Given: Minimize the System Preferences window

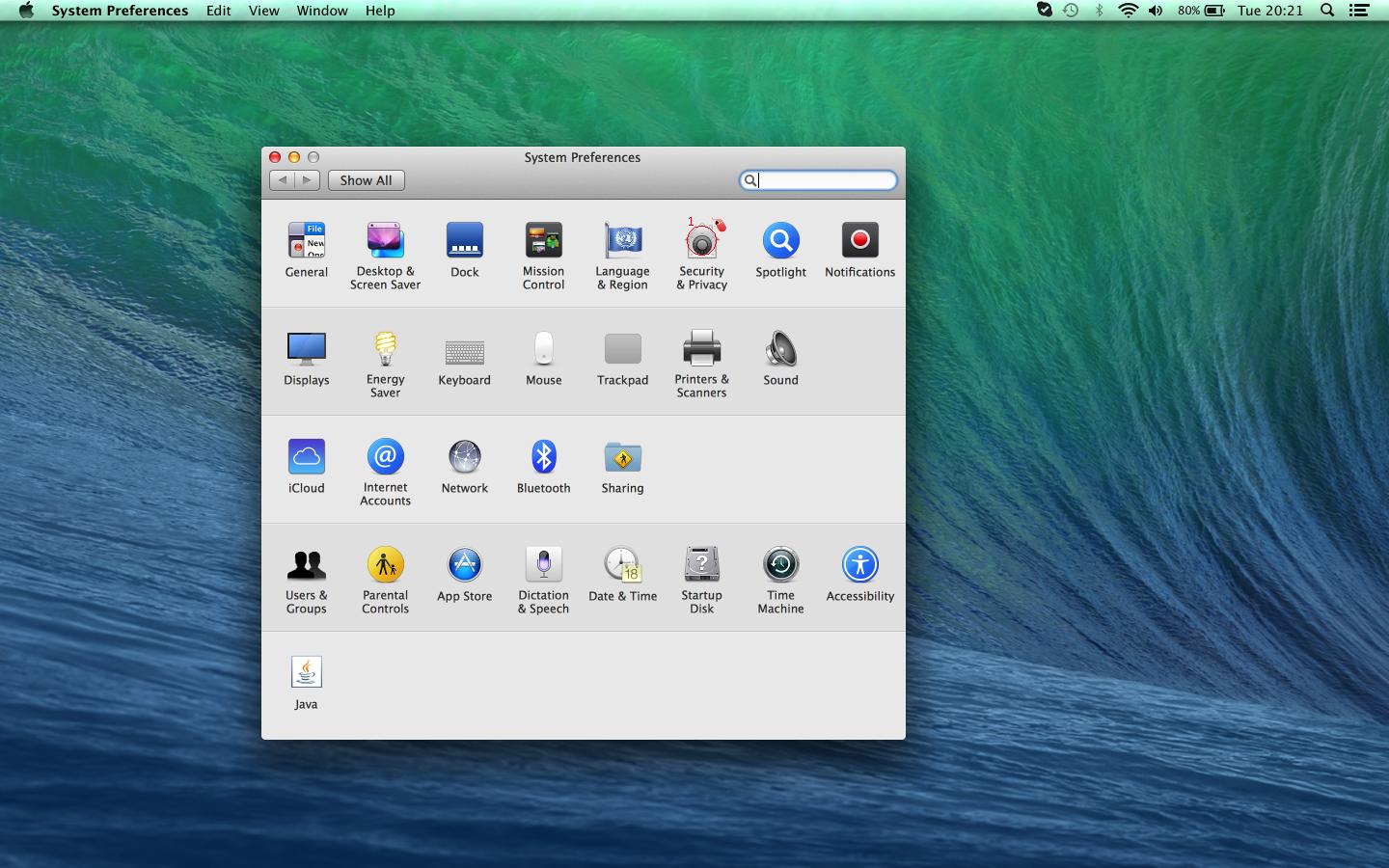Looking at the screenshot, I should tap(294, 157).
